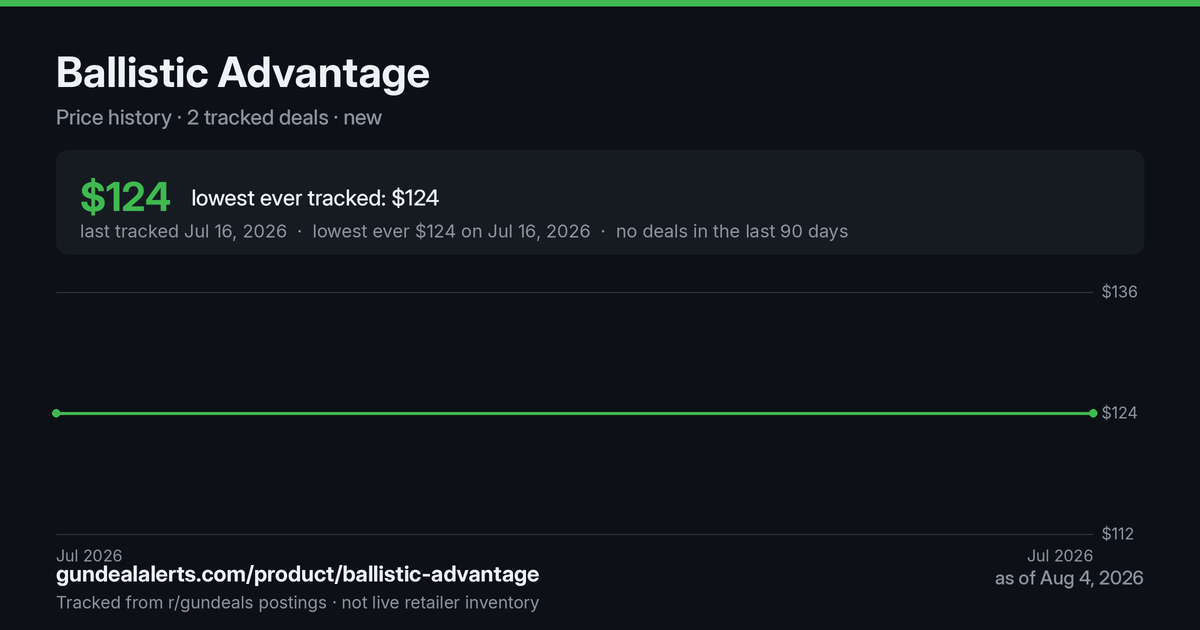Click the green price line mid-chart

(575, 413)
